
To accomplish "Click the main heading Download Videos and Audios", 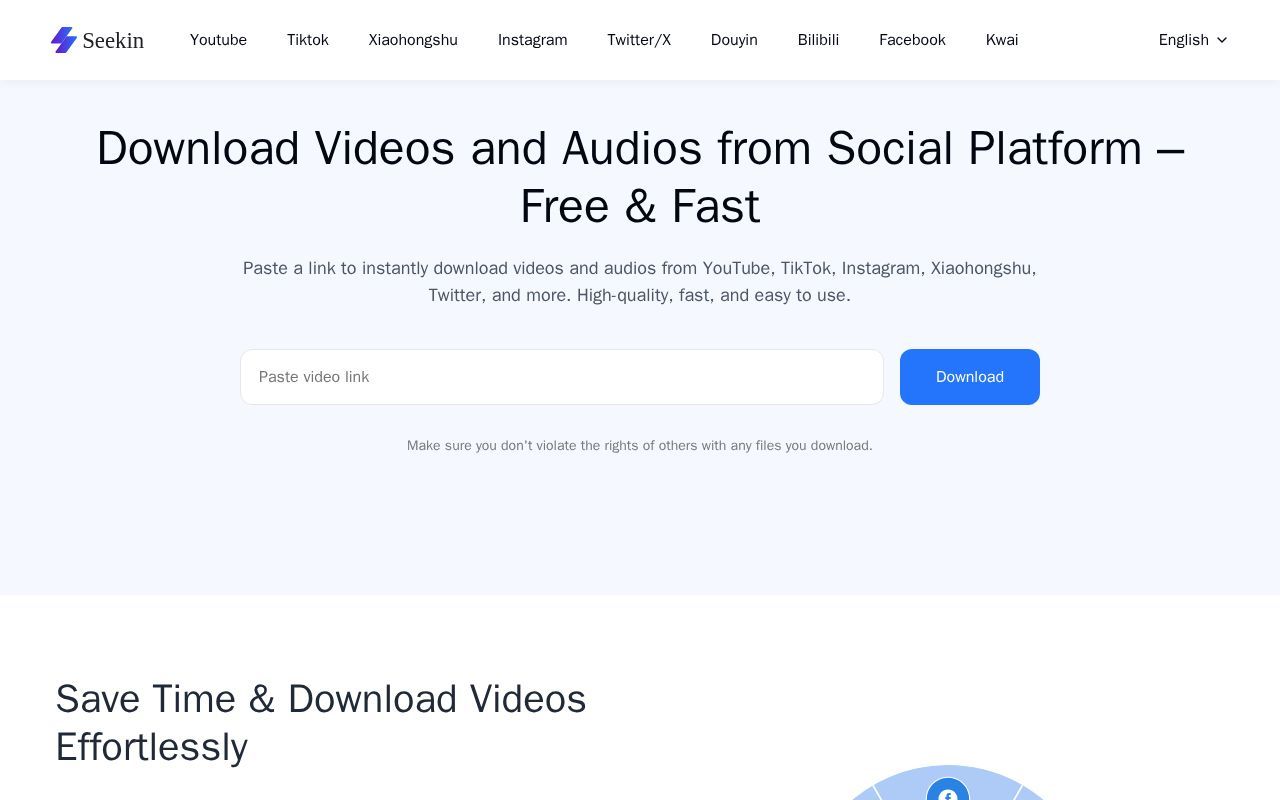I will 640,177.
